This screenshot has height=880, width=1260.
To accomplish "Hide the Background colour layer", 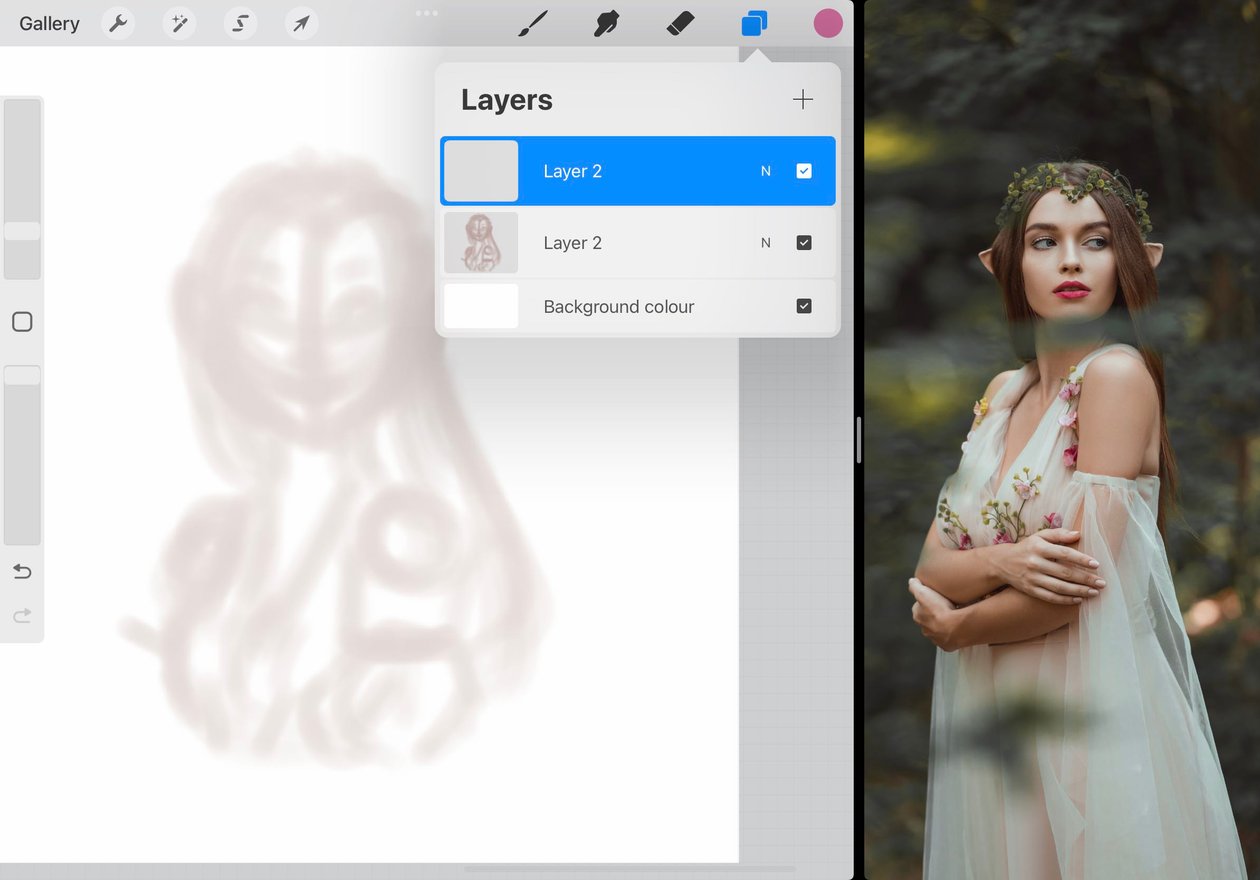I will click(x=804, y=306).
